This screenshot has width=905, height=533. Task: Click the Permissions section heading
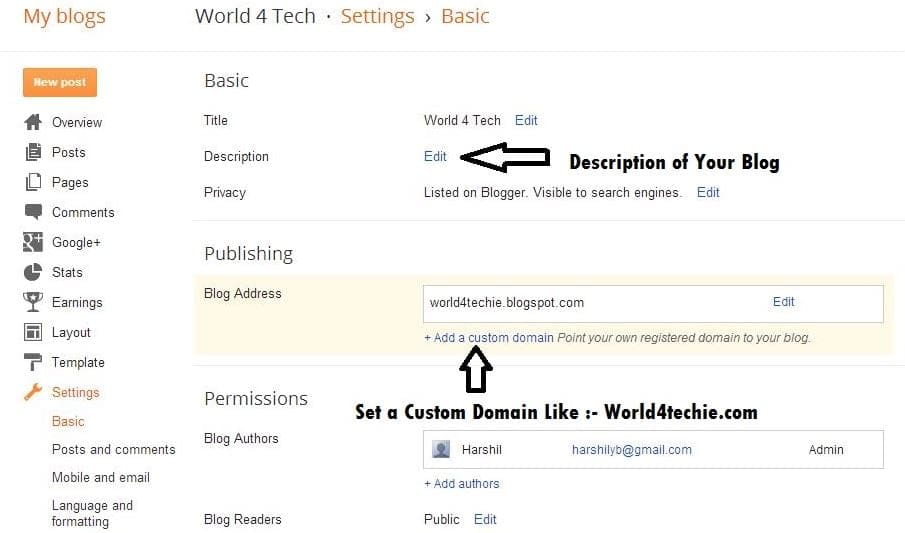(x=256, y=398)
